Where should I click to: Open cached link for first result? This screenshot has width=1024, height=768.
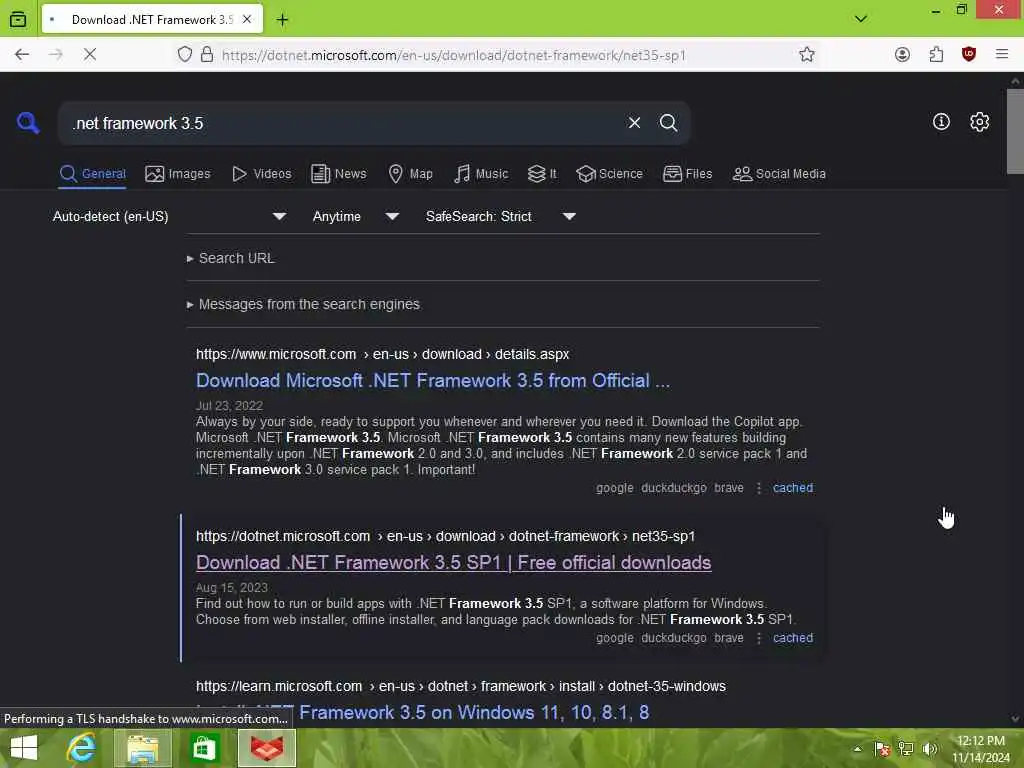793,488
